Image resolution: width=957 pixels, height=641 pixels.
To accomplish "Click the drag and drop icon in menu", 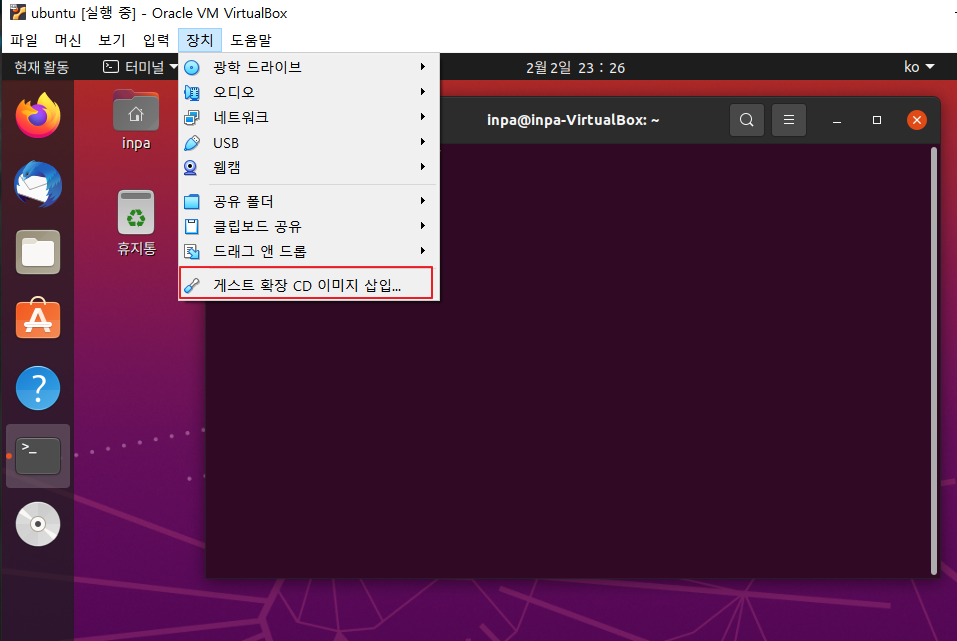I will (x=192, y=252).
